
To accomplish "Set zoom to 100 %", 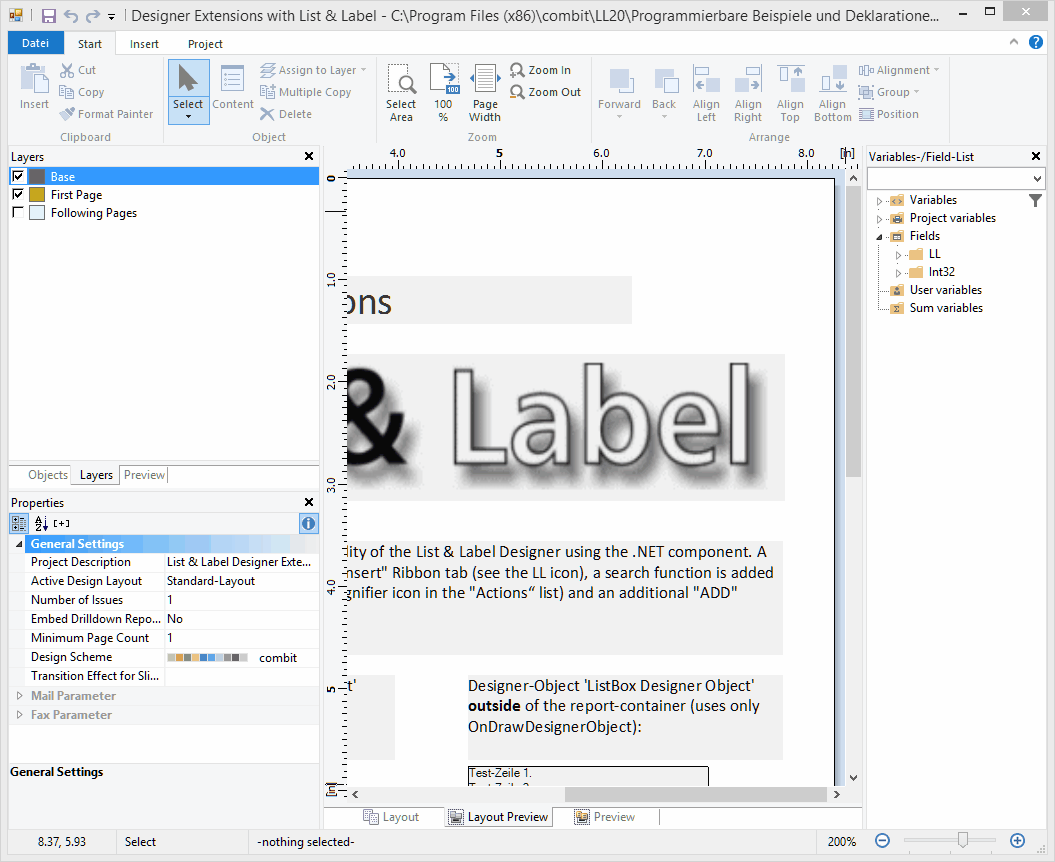I will point(443,92).
